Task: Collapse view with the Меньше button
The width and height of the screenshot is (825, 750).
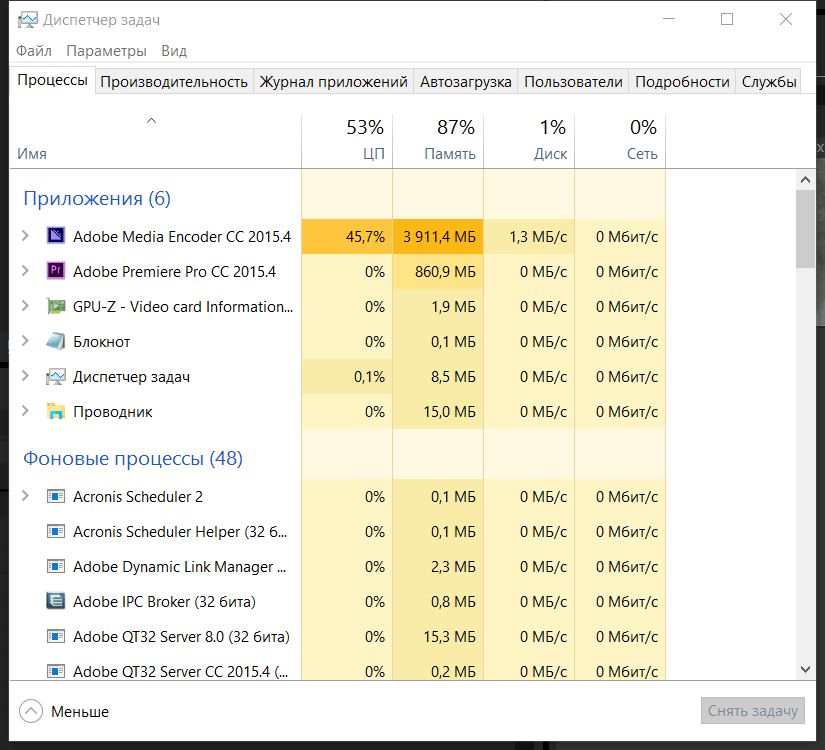Action: coord(66,712)
